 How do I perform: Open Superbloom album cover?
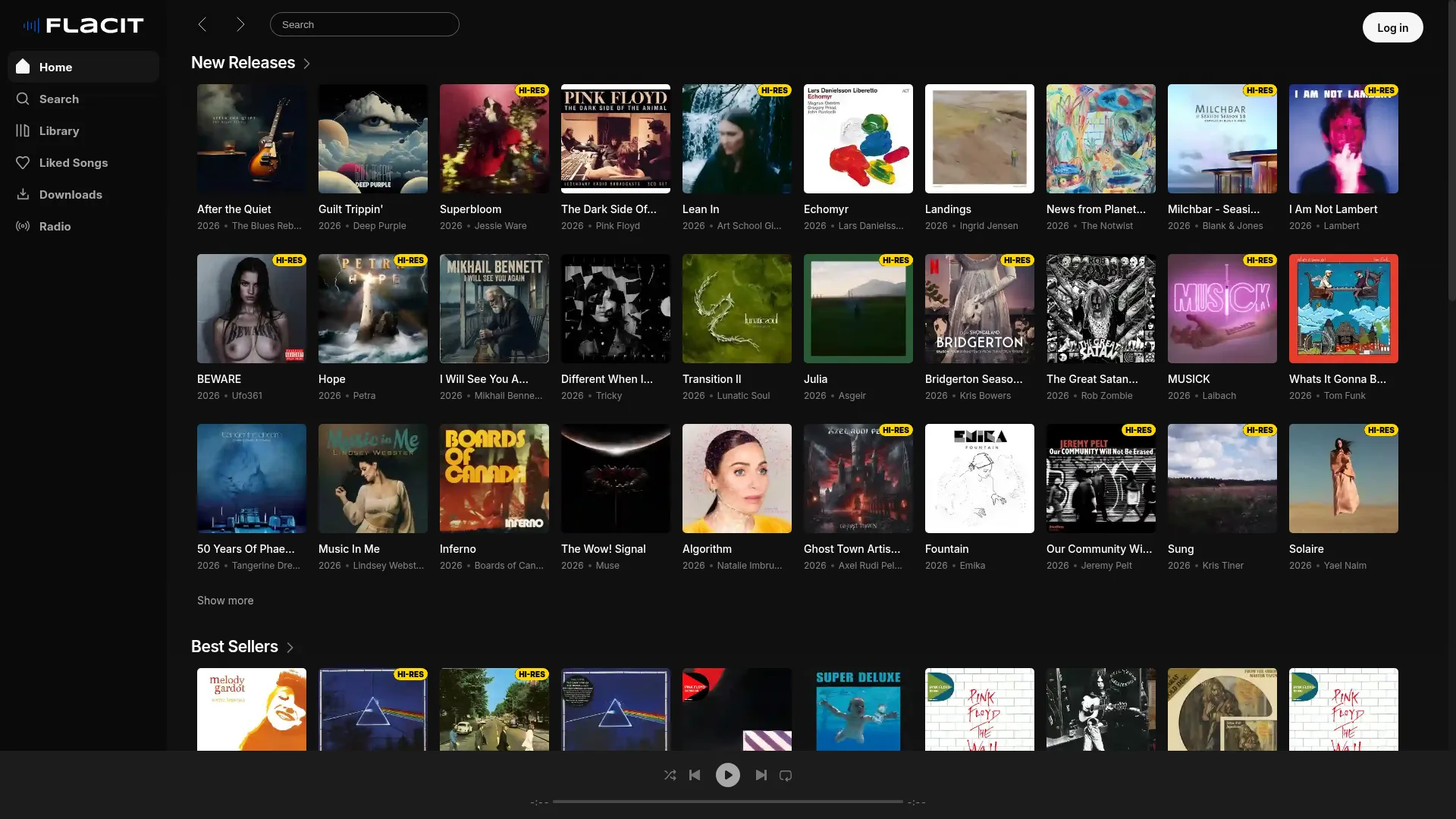coord(494,139)
